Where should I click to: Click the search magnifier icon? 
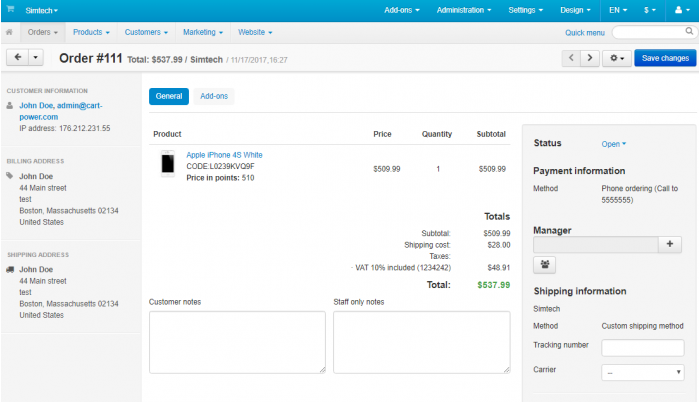pos(689,31)
